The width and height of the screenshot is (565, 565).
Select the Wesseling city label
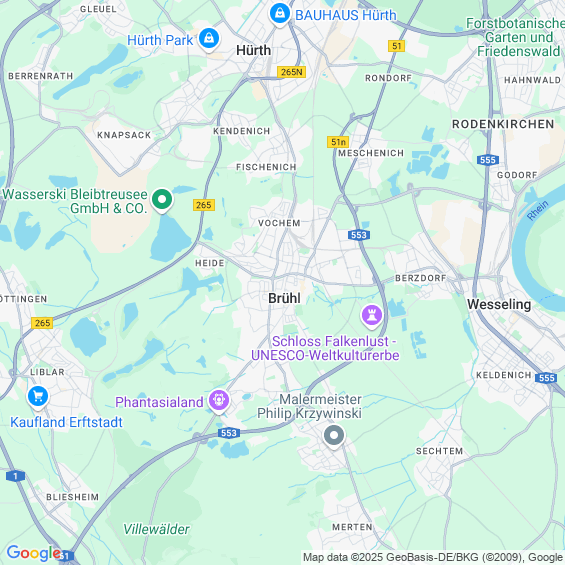pos(499,304)
